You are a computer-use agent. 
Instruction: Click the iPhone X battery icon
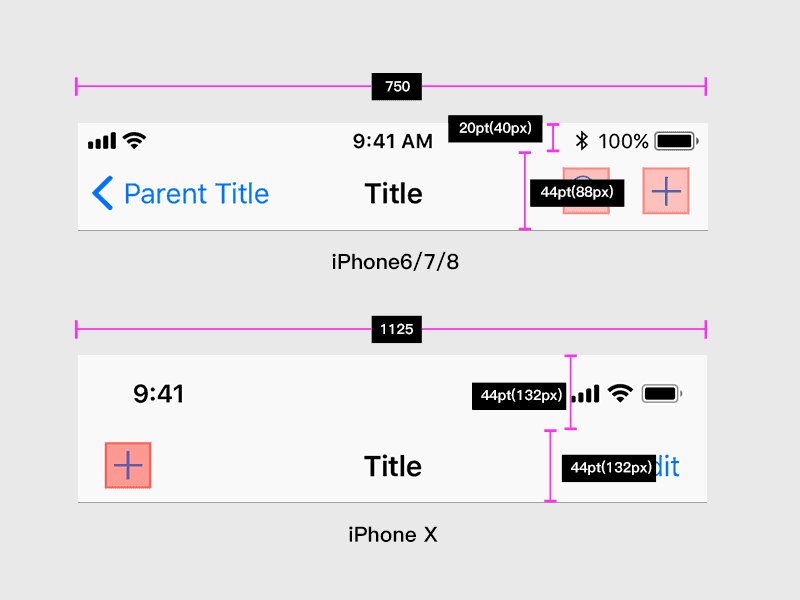coord(662,394)
